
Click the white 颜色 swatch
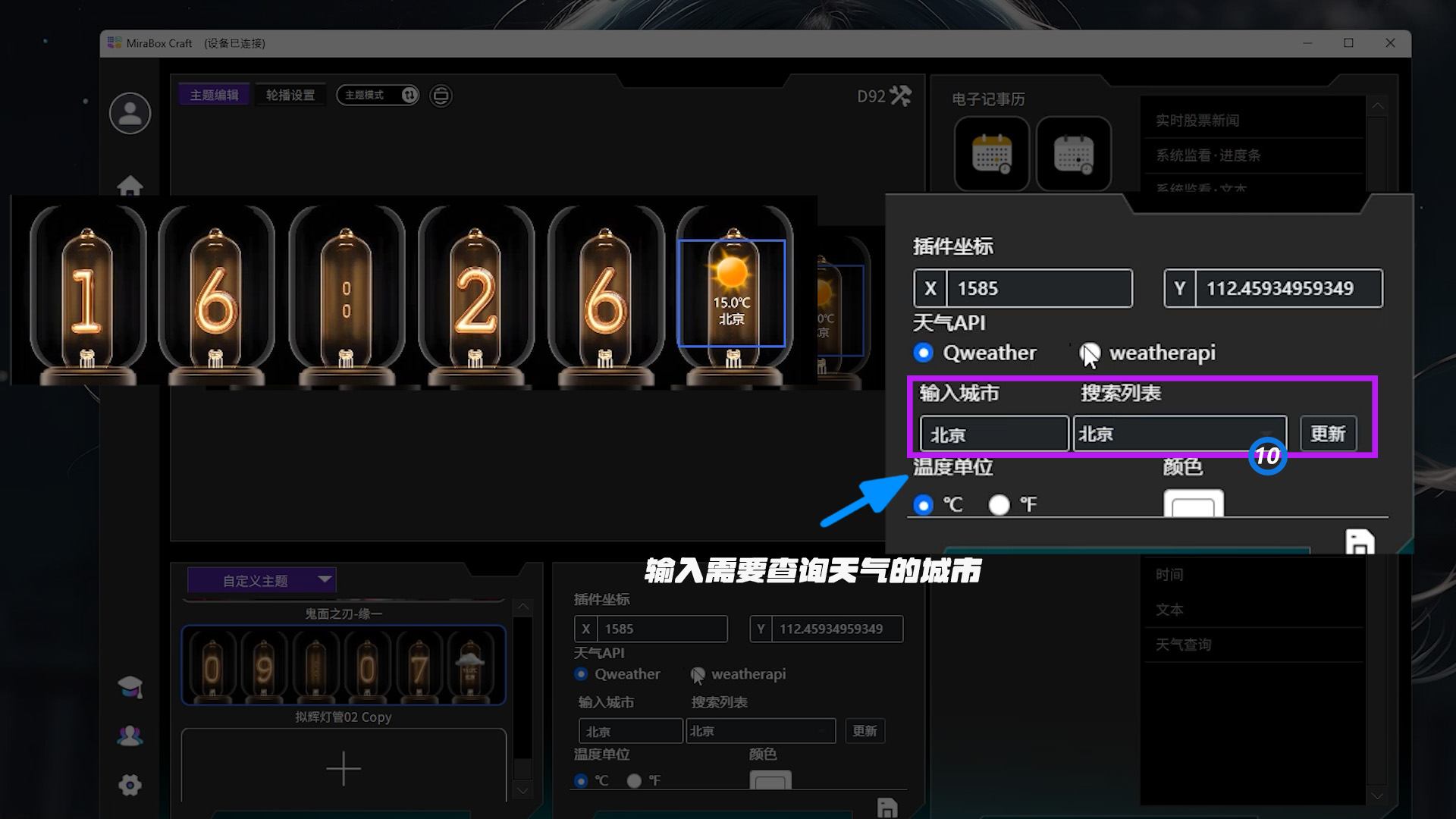click(x=1193, y=504)
